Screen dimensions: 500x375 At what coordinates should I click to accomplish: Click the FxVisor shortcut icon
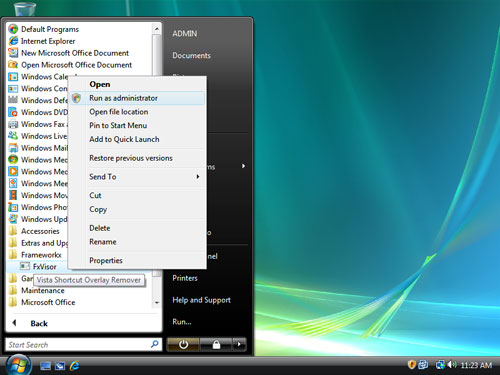click(x=25, y=266)
